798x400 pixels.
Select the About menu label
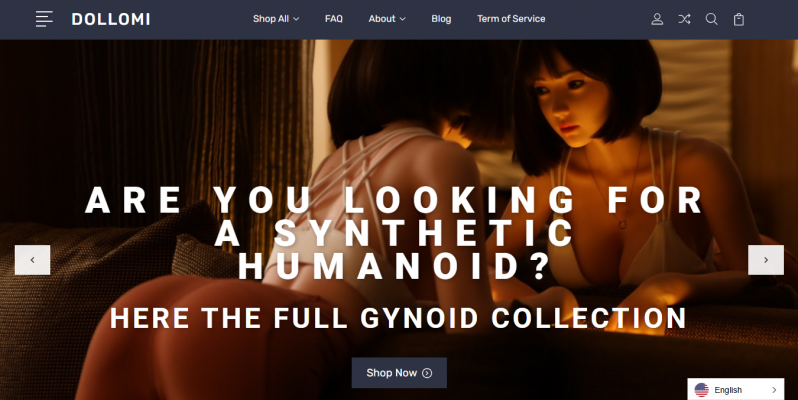(382, 19)
